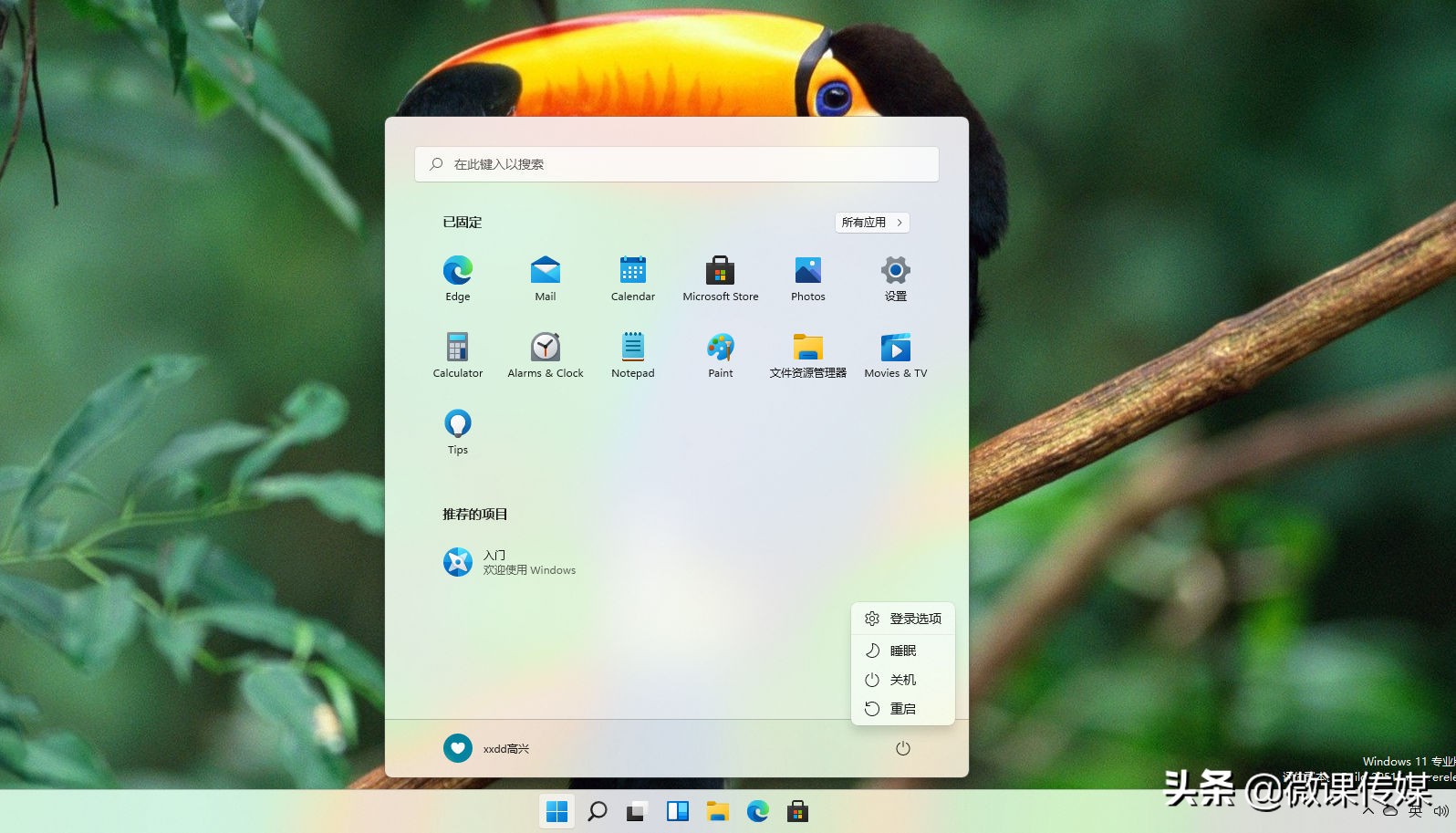Open the Edge browser from pinned apps
This screenshot has height=833, width=1456.
click(458, 278)
